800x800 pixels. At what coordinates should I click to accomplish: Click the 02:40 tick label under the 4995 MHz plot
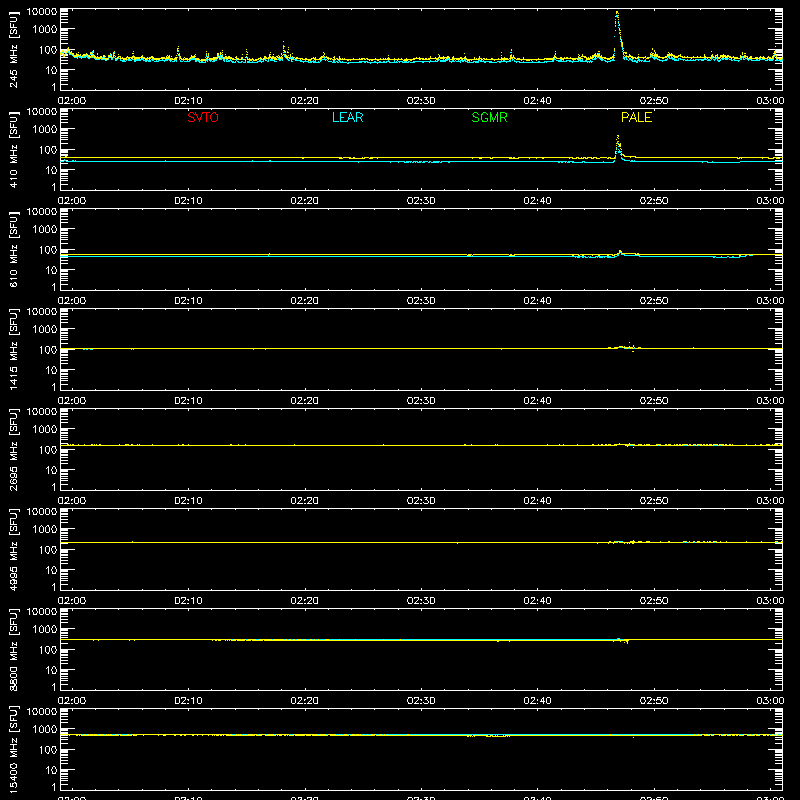point(537,601)
